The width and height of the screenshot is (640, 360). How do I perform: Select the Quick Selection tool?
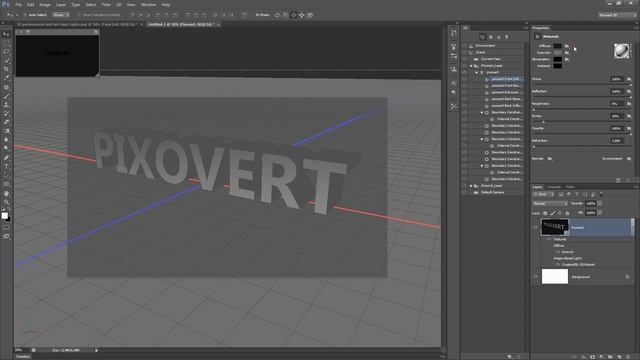[x=6, y=60]
